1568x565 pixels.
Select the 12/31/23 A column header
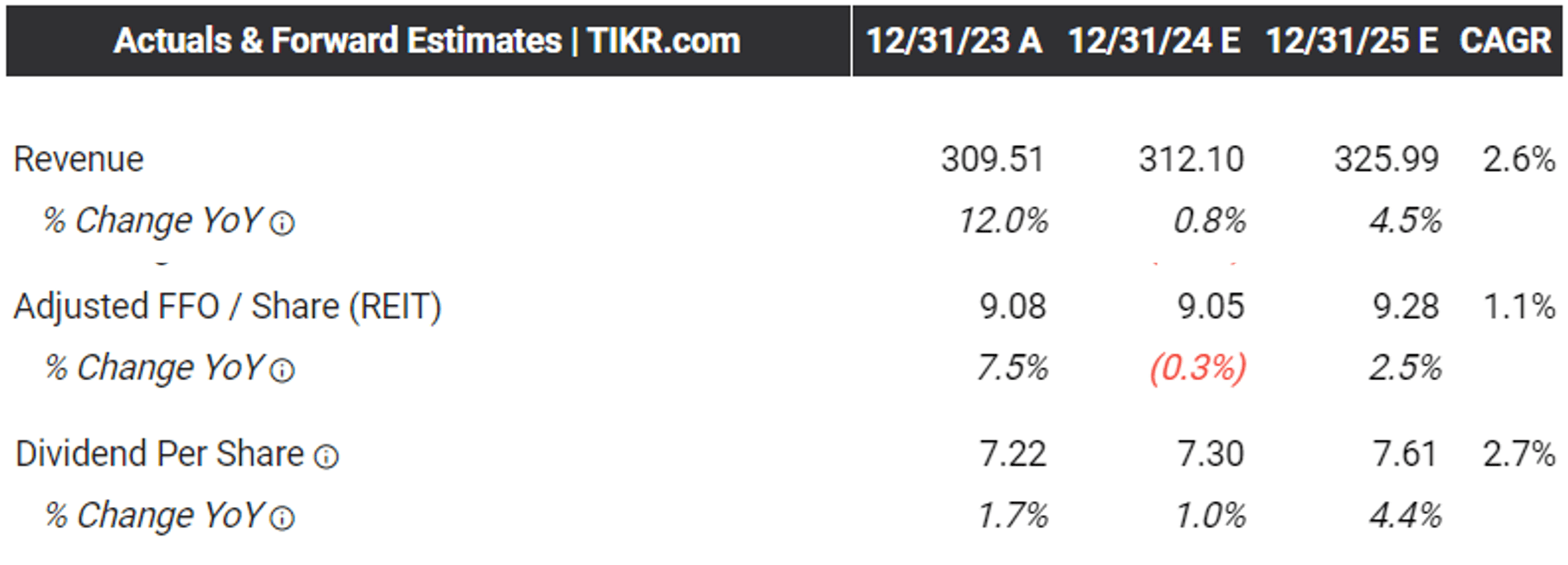pyautogui.click(x=953, y=41)
